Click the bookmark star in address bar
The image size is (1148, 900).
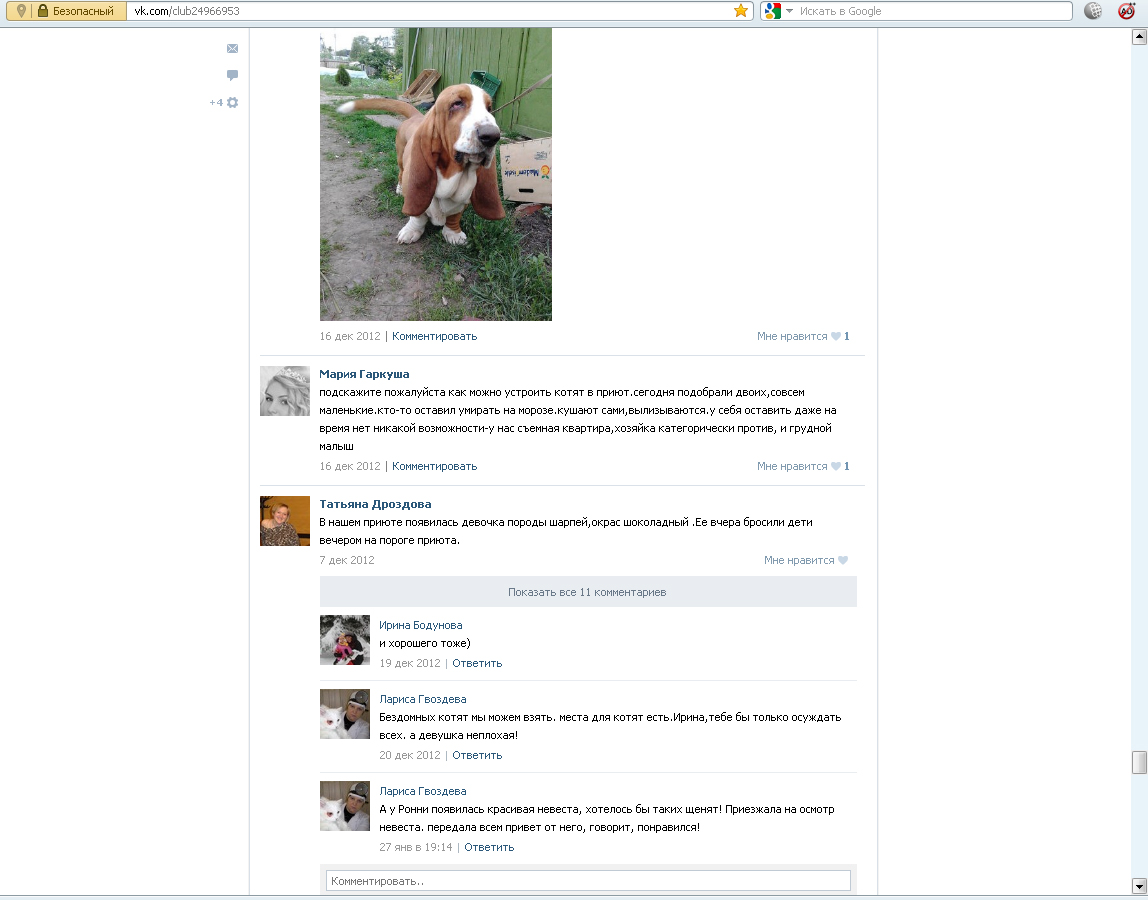pos(741,11)
